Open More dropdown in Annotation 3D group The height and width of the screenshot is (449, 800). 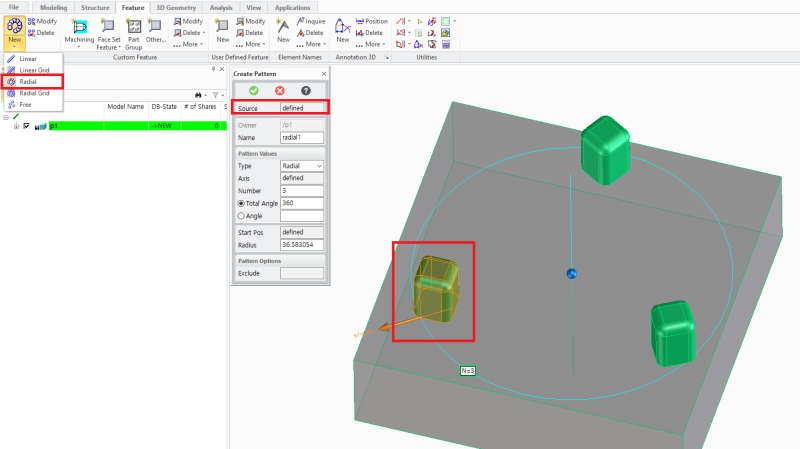click(370, 44)
